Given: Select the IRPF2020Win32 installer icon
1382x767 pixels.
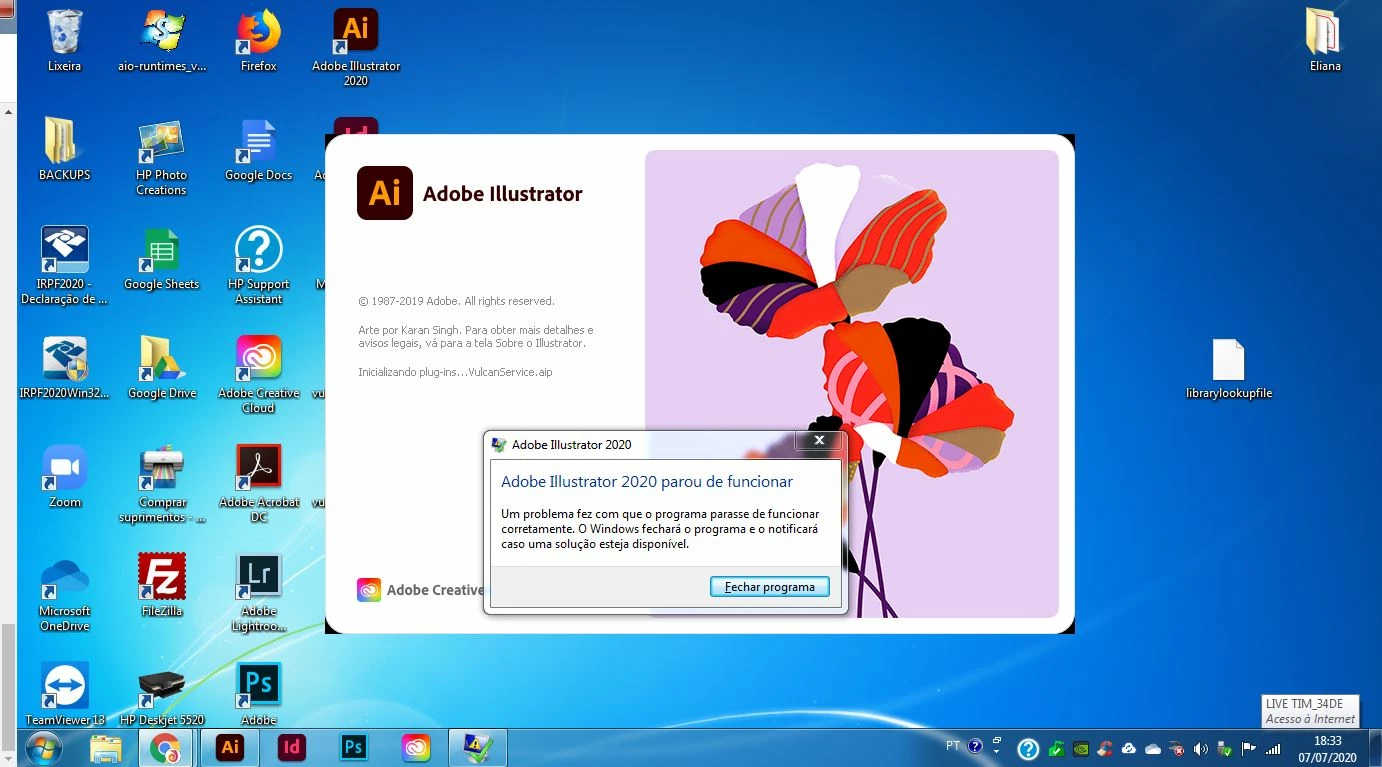Looking at the screenshot, I should click(x=65, y=368).
